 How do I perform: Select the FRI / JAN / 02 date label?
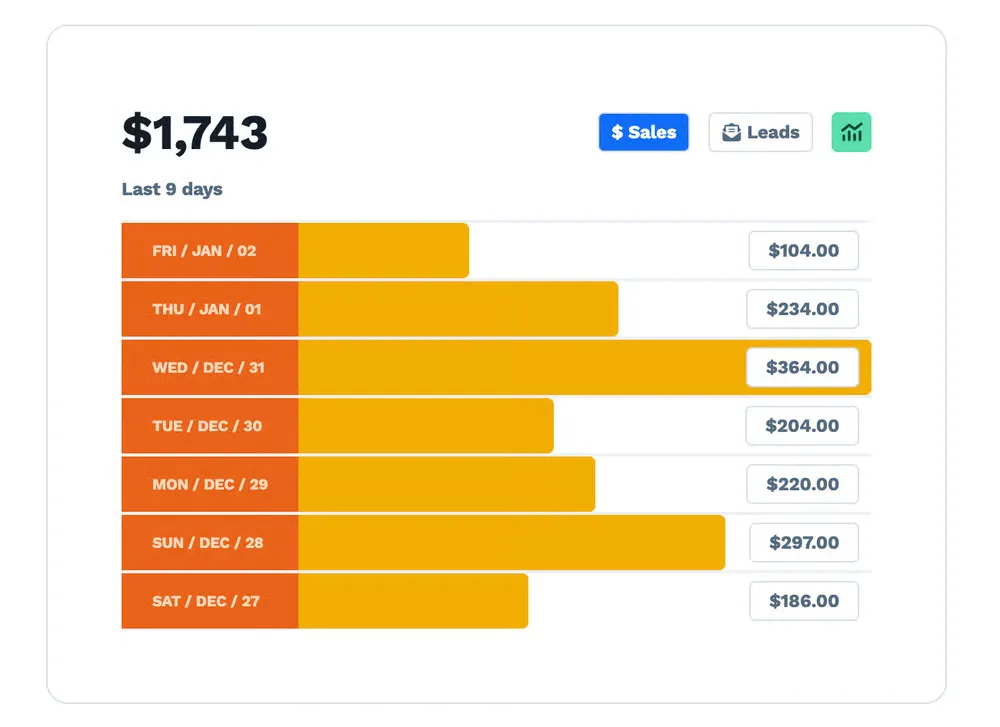205,251
